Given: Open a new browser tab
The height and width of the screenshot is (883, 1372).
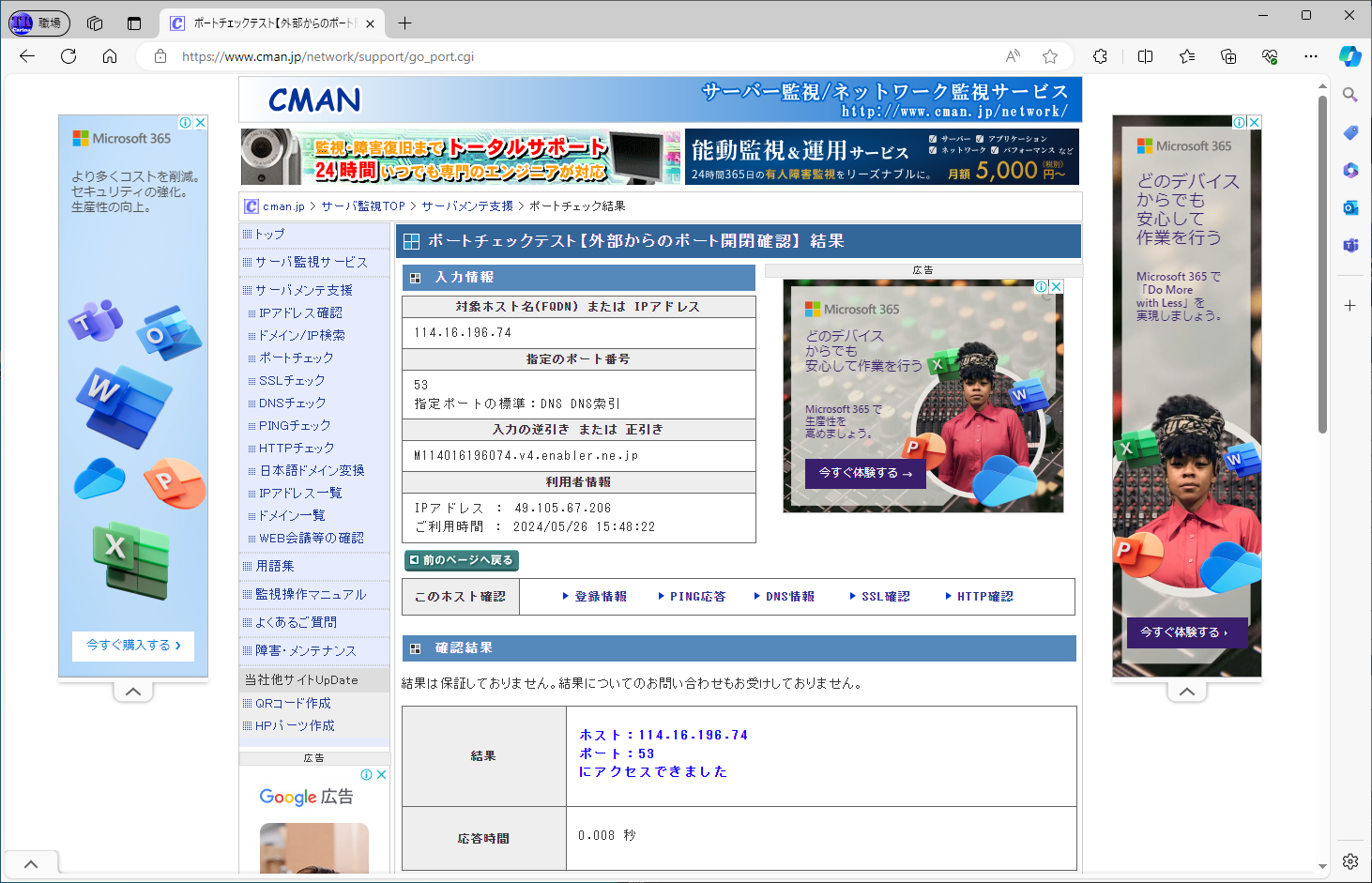Looking at the screenshot, I should 404,23.
